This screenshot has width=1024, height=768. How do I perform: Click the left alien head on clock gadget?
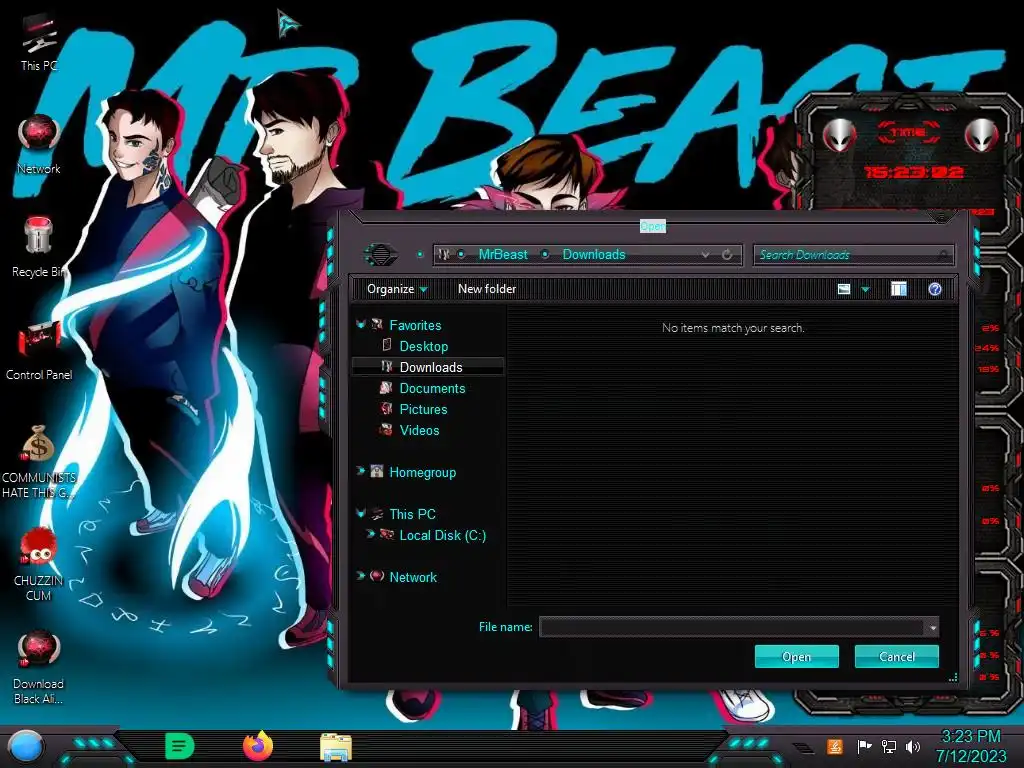pos(839,135)
